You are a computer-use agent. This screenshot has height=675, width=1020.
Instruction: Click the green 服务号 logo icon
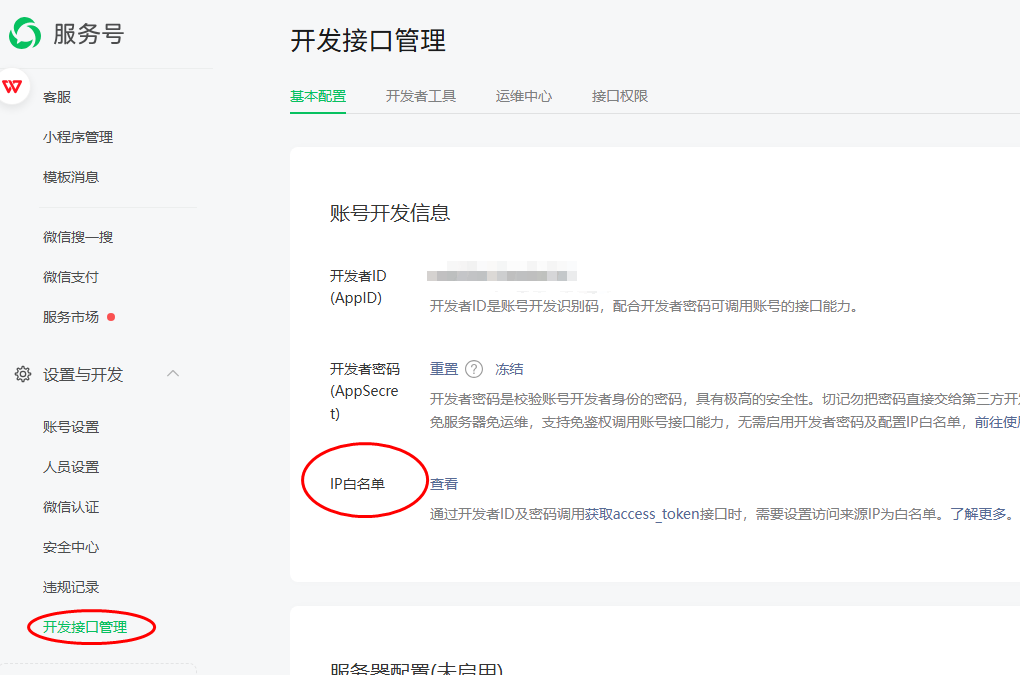coord(25,33)
